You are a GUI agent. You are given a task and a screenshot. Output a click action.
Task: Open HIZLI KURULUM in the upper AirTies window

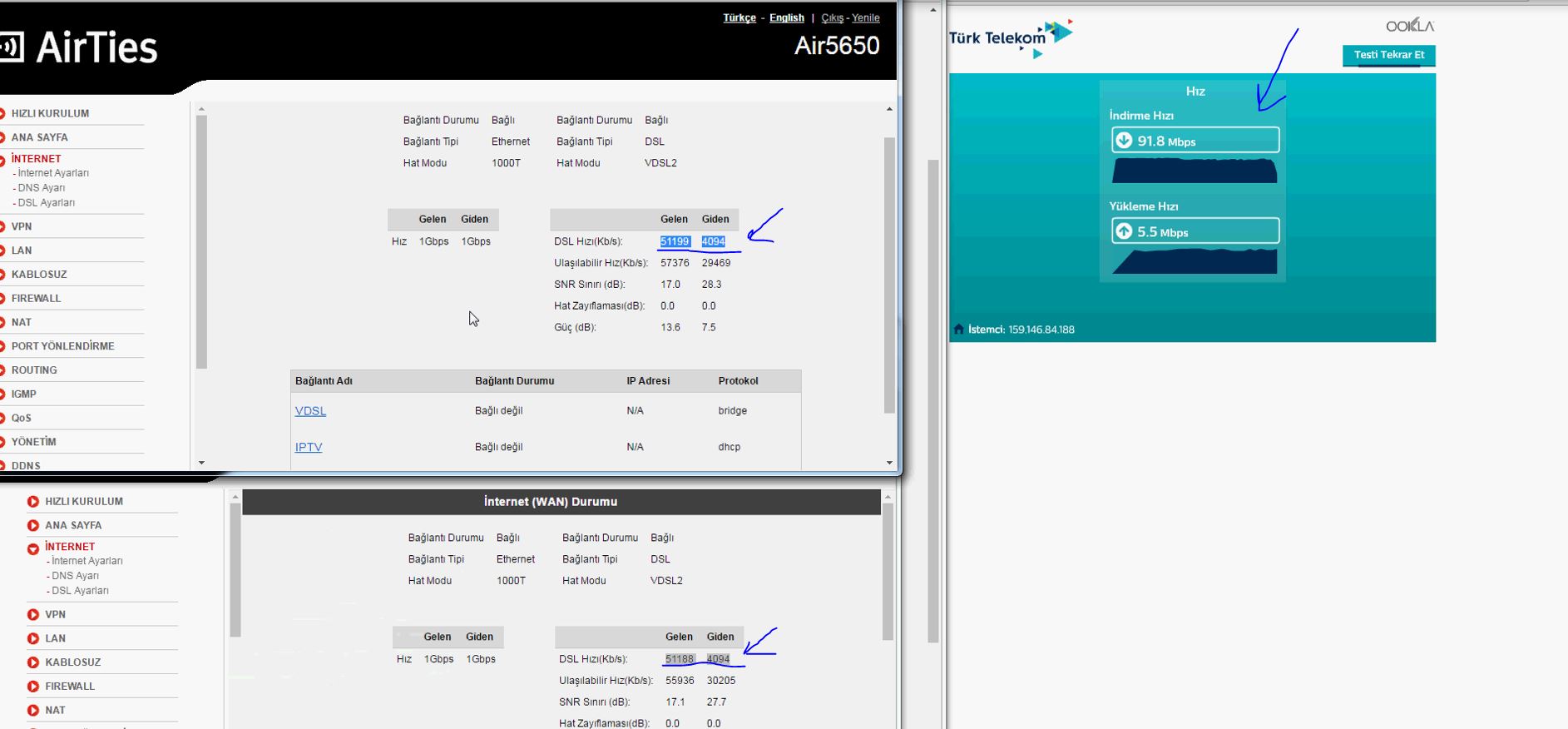click(50, 114)
